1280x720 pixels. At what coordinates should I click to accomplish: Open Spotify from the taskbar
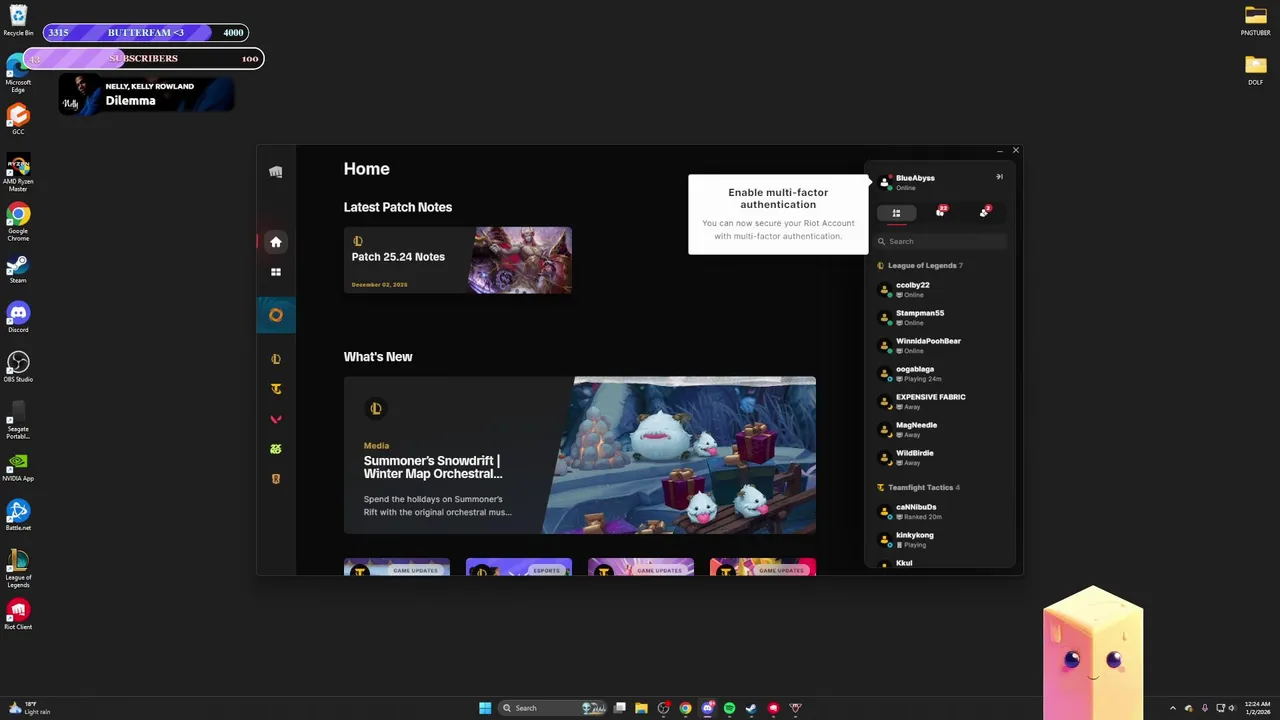click(729, 708)
